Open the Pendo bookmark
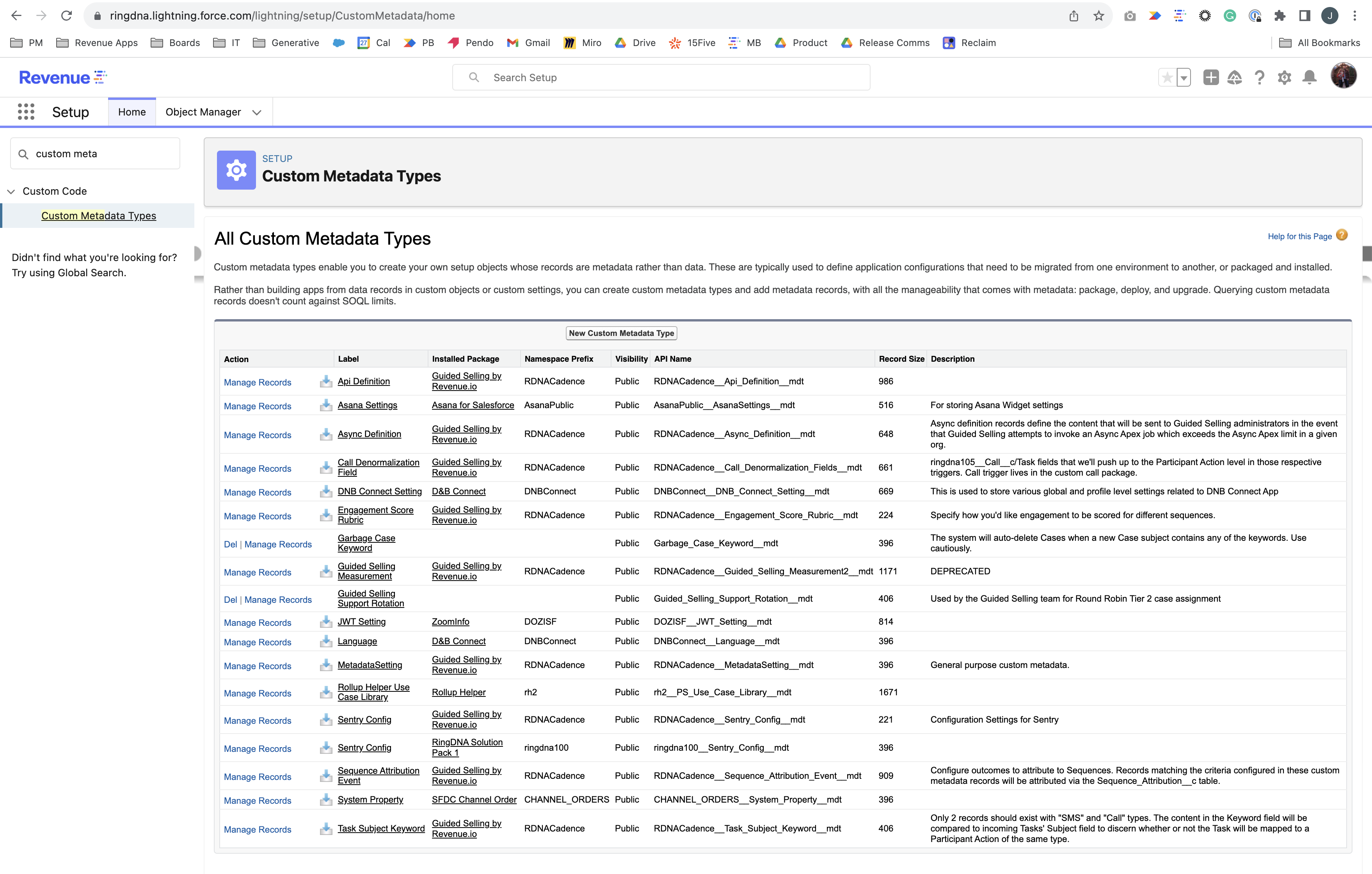This screenshot has height=874, width=1372. click(x=471, y=43)
